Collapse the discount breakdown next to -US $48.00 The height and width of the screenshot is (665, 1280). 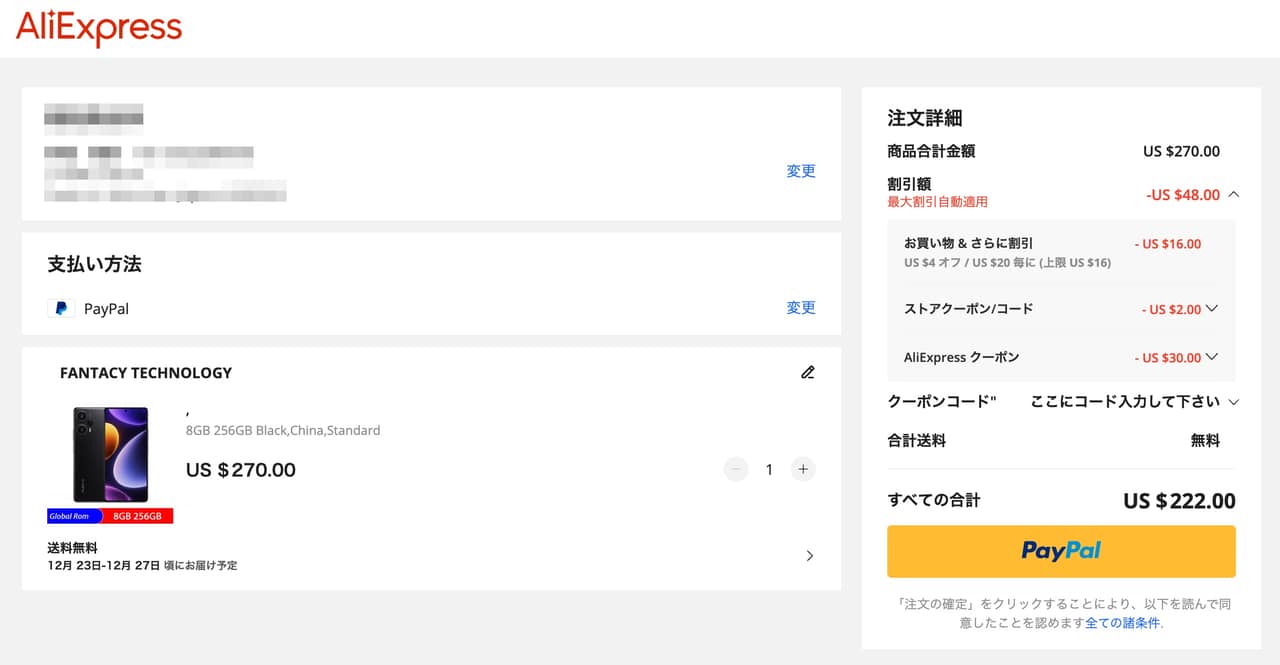[x=1233, y=194]
